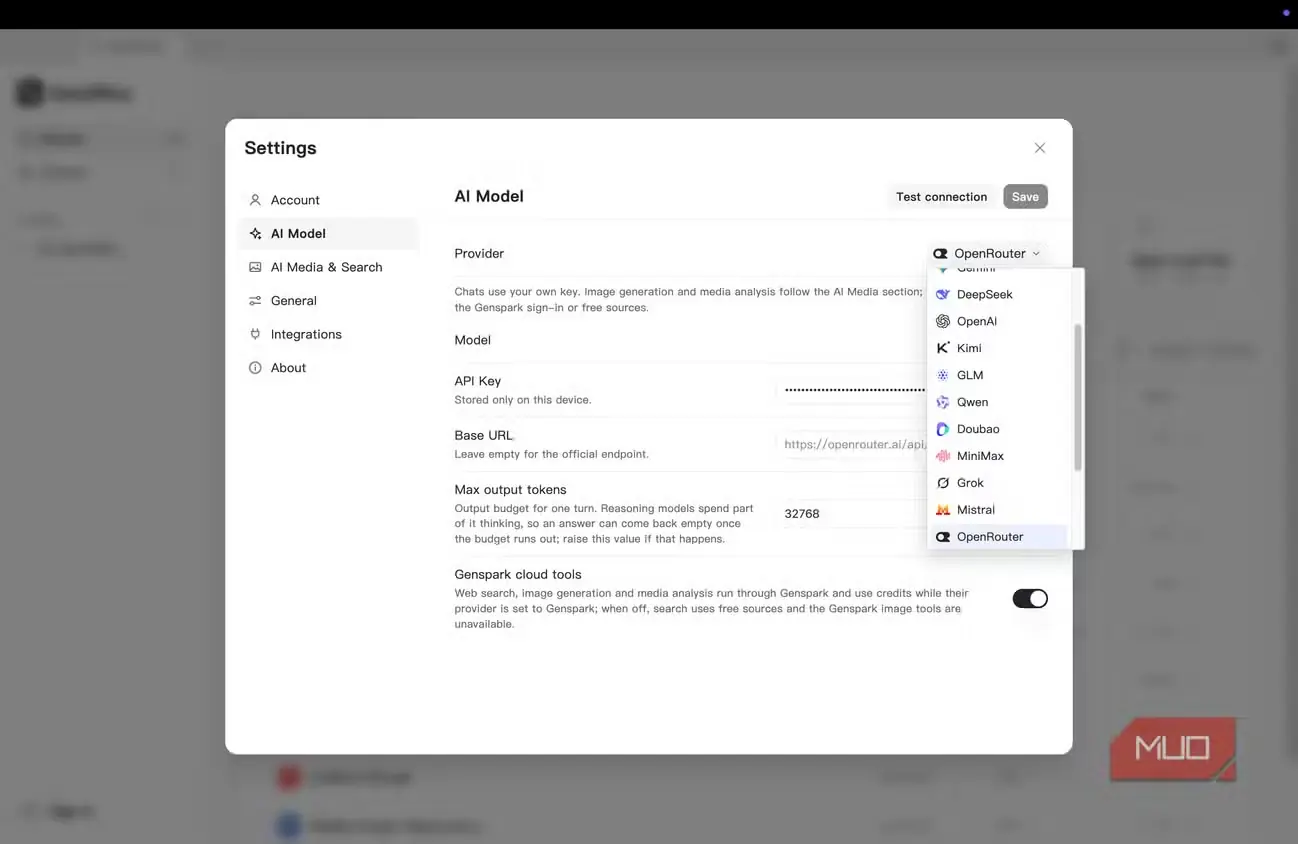Pick Qwen as the provider
This screenshot has height=844, width=1298.
(999, 402)
